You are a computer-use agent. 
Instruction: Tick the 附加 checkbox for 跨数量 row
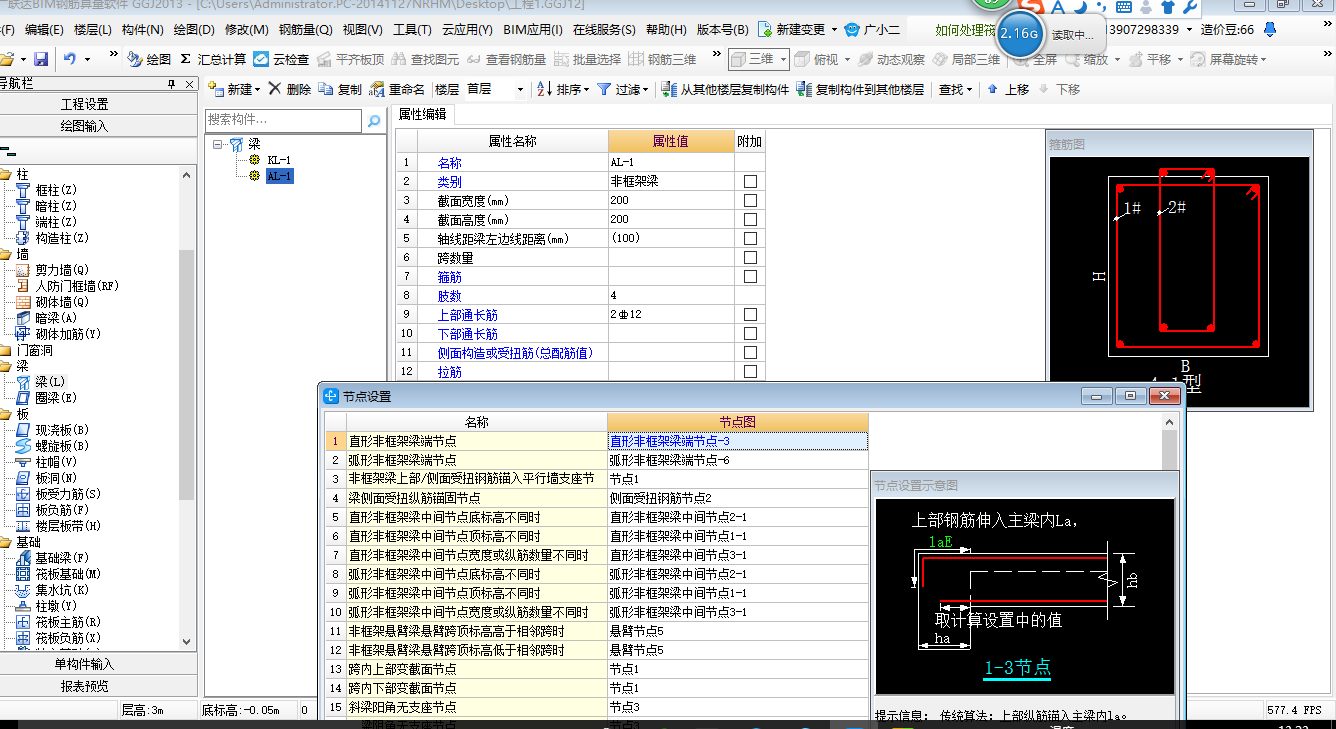tap(750, 258)
